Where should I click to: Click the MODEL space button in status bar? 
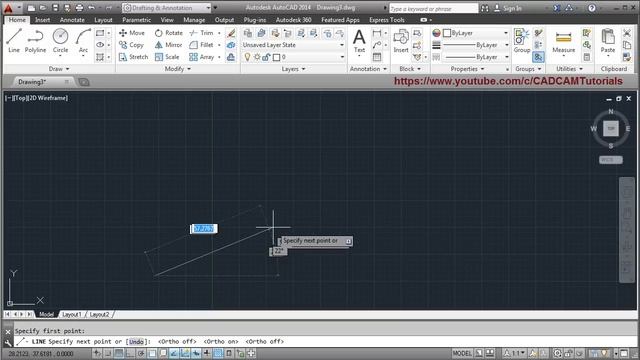462,353
